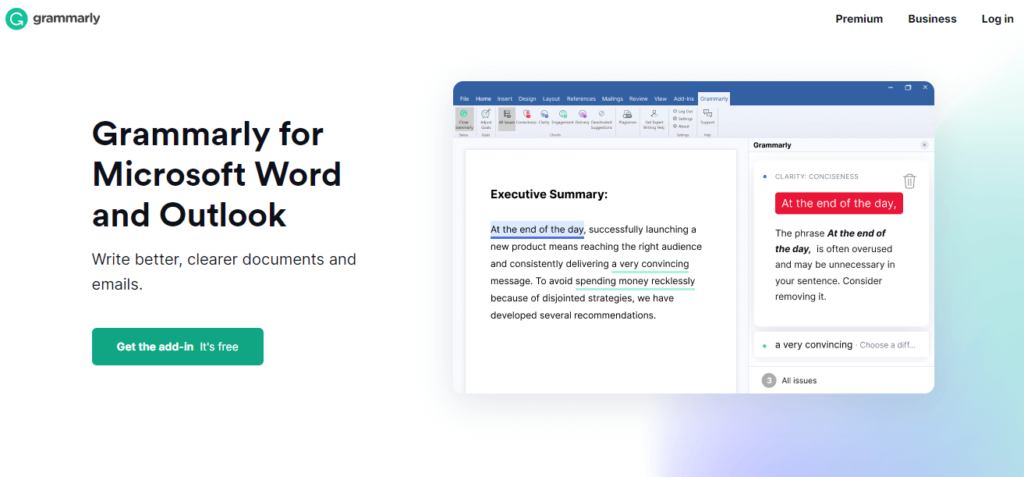1024x477 pixels.
Task: Click underlined 'a very convincing' phrase
Action: tap(650, 264)
